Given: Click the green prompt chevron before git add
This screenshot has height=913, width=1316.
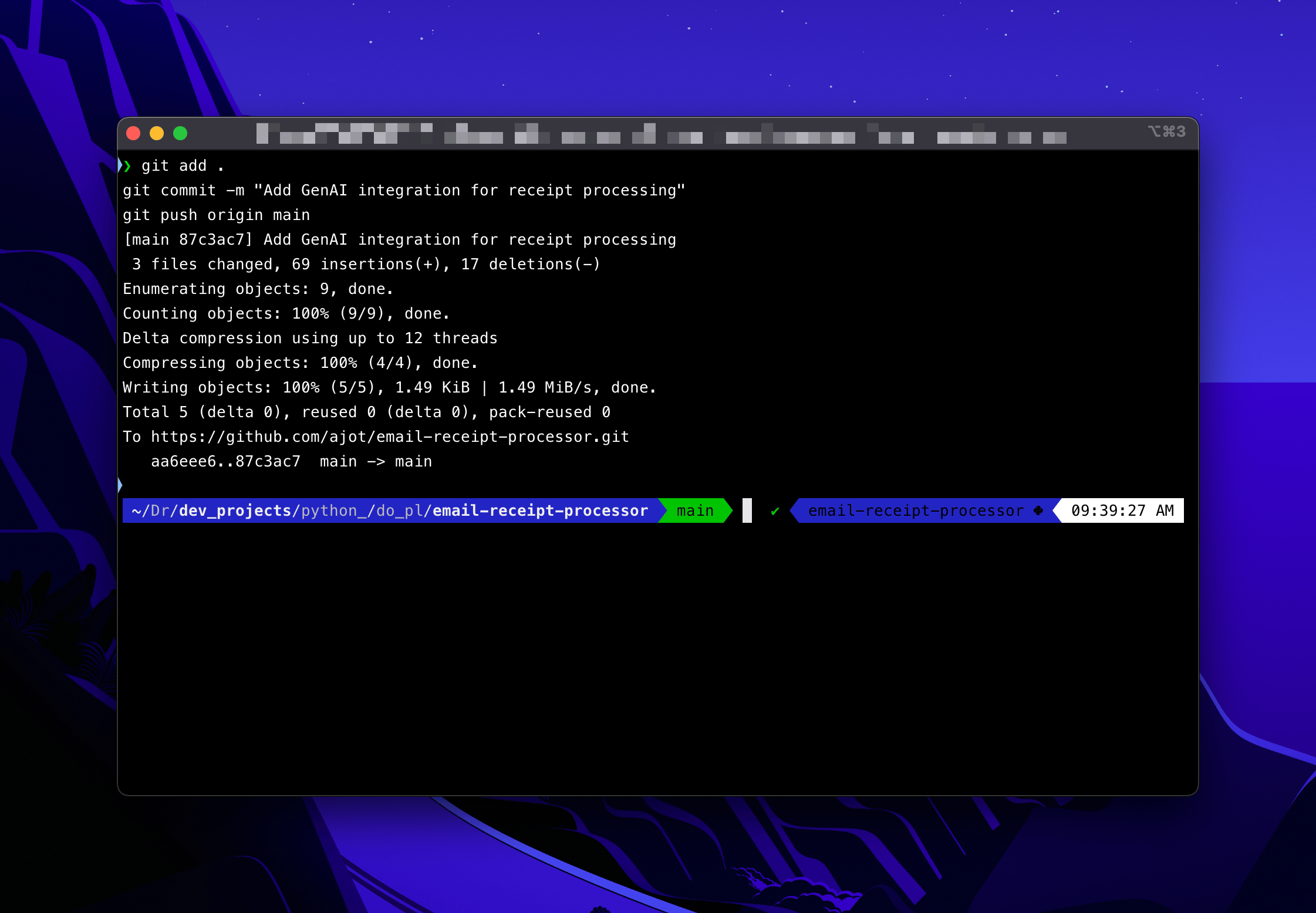Looking at the screenshot, I should point(127,166).
